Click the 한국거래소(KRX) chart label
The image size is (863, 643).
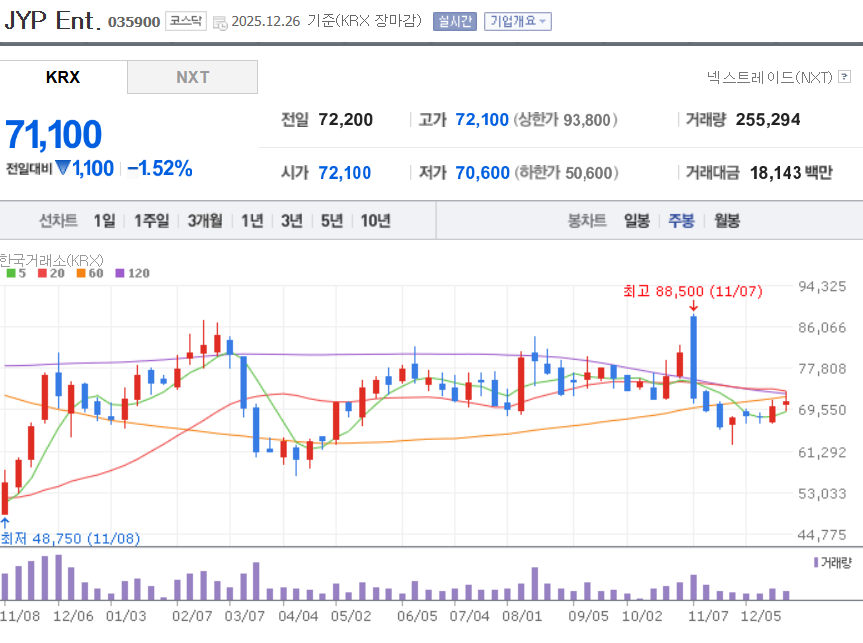pyautogui.click(x=51, y=260)
